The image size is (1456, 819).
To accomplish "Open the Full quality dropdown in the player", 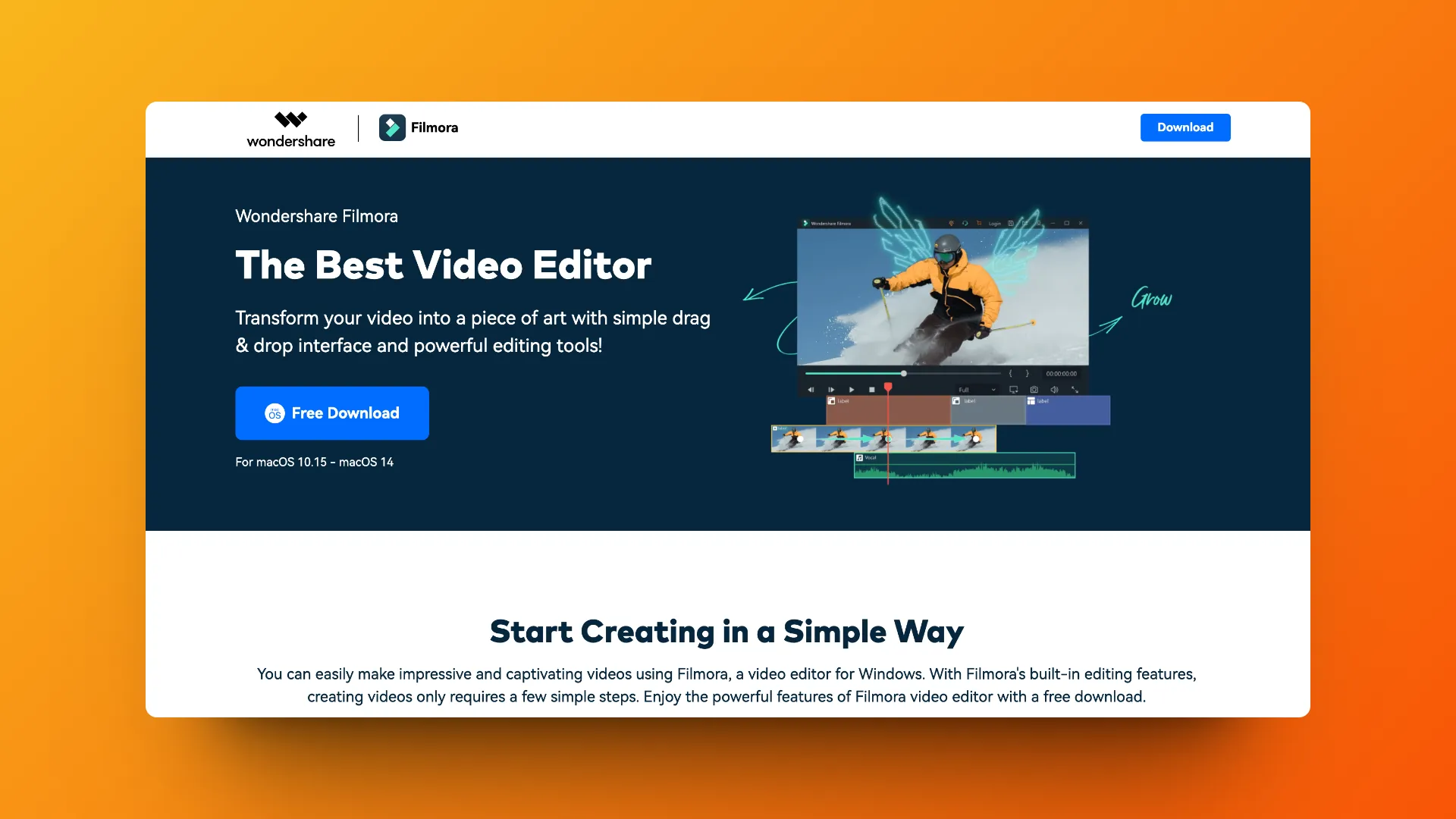I will pyautogui.click(x=977, y=390).
